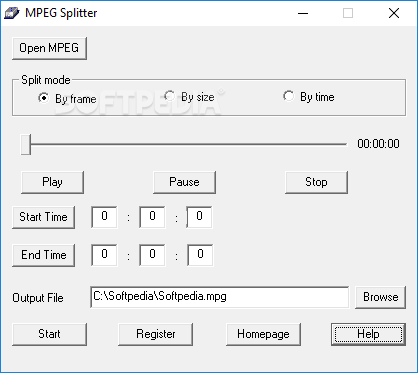Select the By size split mode
Image resolution: width=418 pixels, height=373 pixels.
[189, 97]
